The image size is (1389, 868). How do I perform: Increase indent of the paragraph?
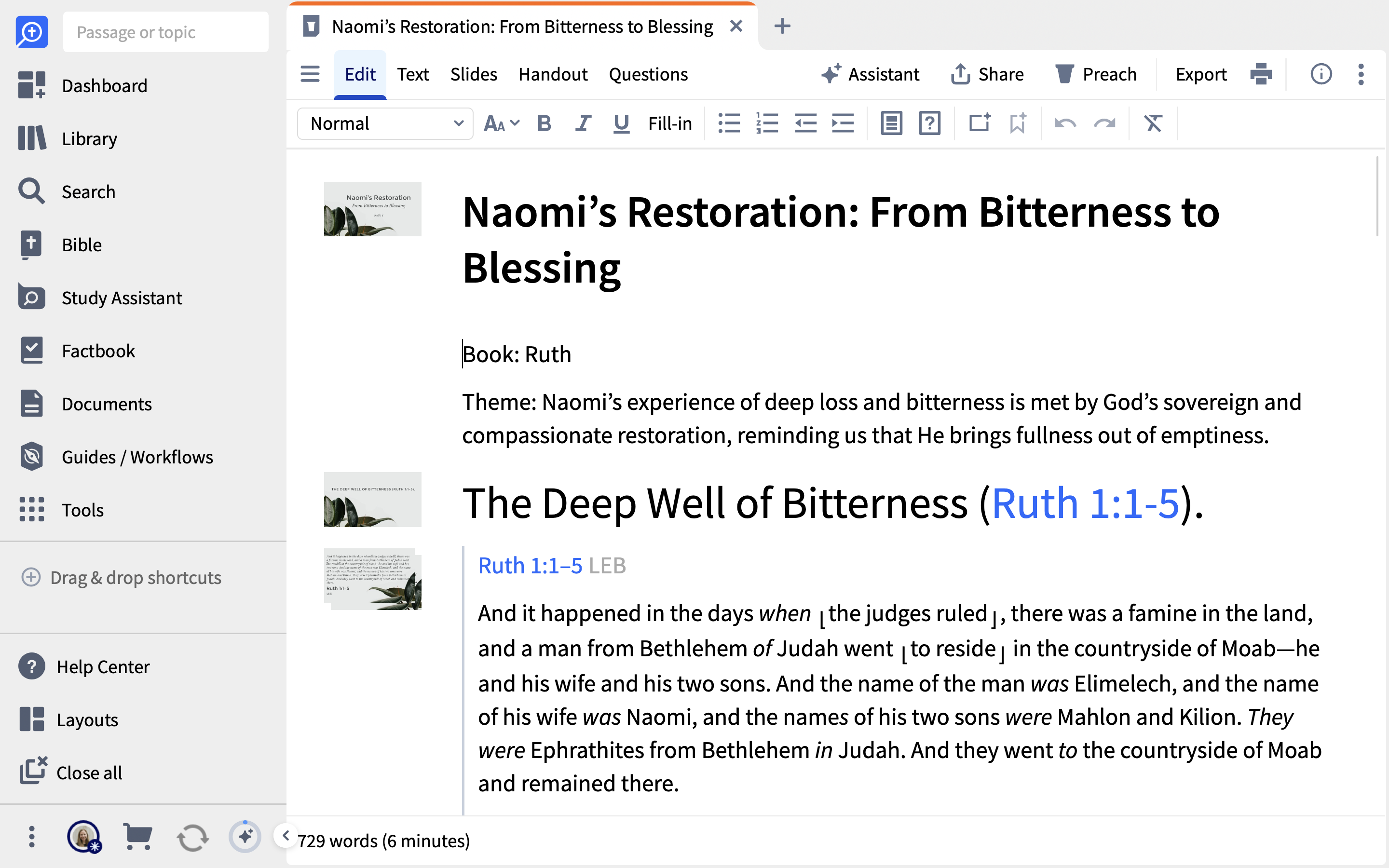(x=843, y=123)
